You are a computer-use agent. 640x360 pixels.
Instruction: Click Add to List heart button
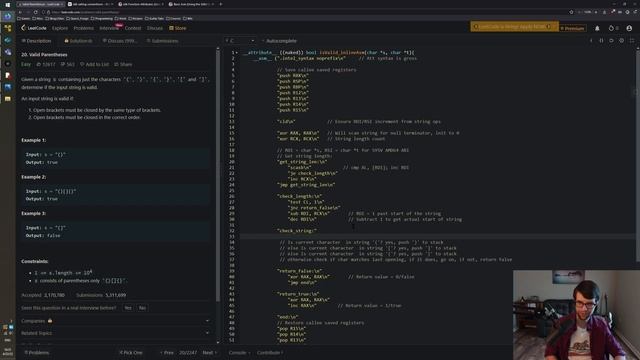(94, 64)
